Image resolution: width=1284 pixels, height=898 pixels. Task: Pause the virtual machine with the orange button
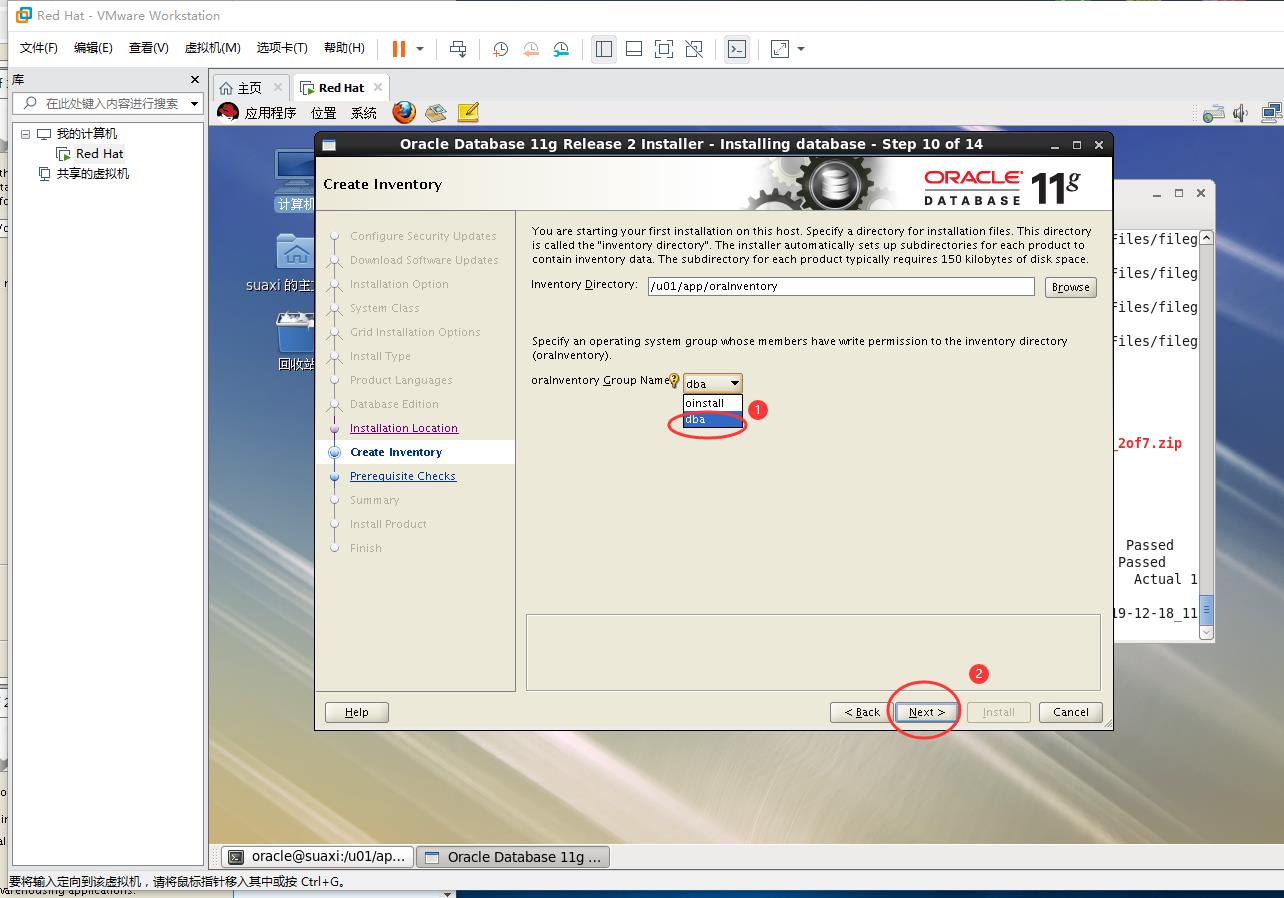399,49
